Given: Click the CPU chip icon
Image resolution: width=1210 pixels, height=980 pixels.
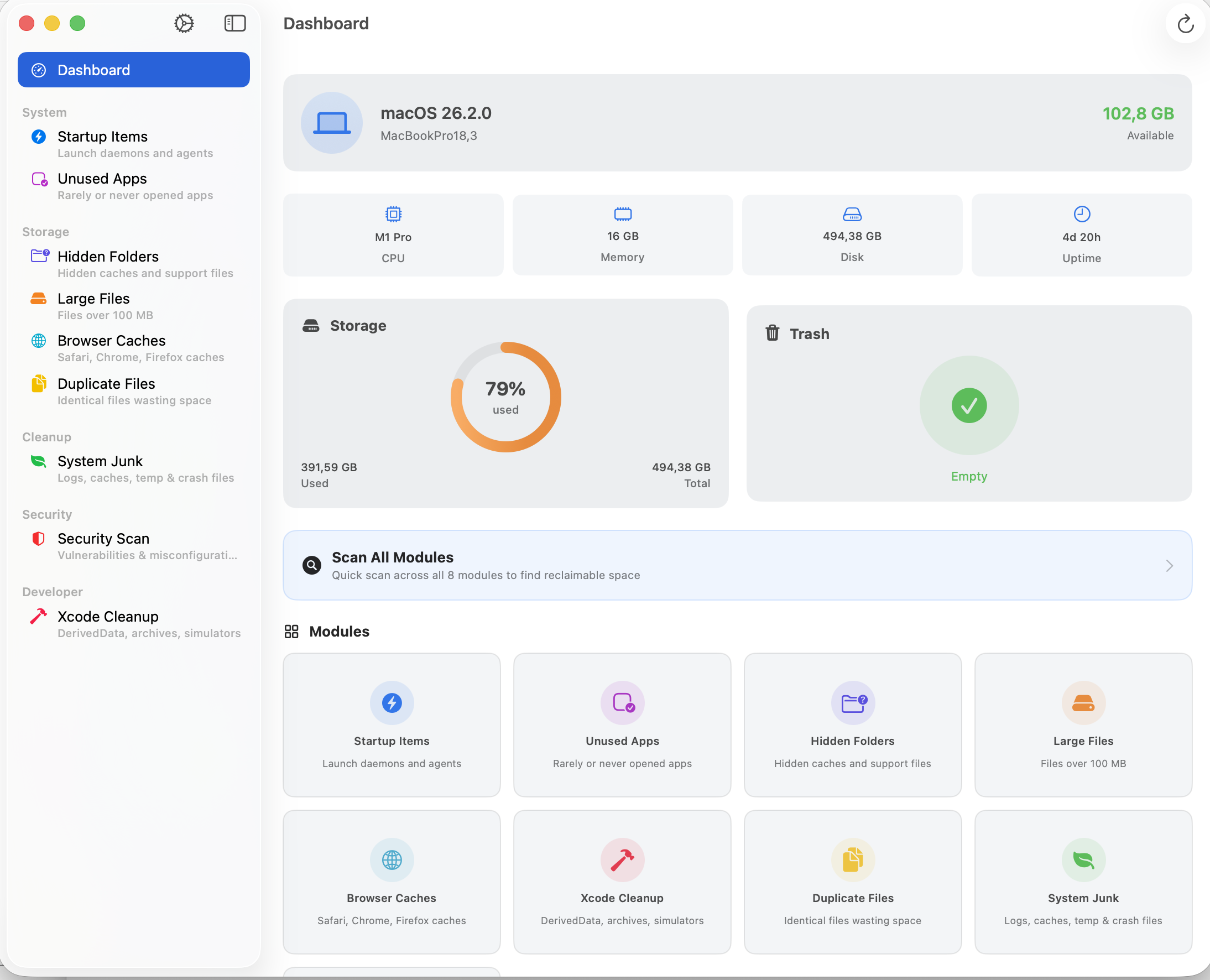Looking at the screenshot, I should coord(393,214).
